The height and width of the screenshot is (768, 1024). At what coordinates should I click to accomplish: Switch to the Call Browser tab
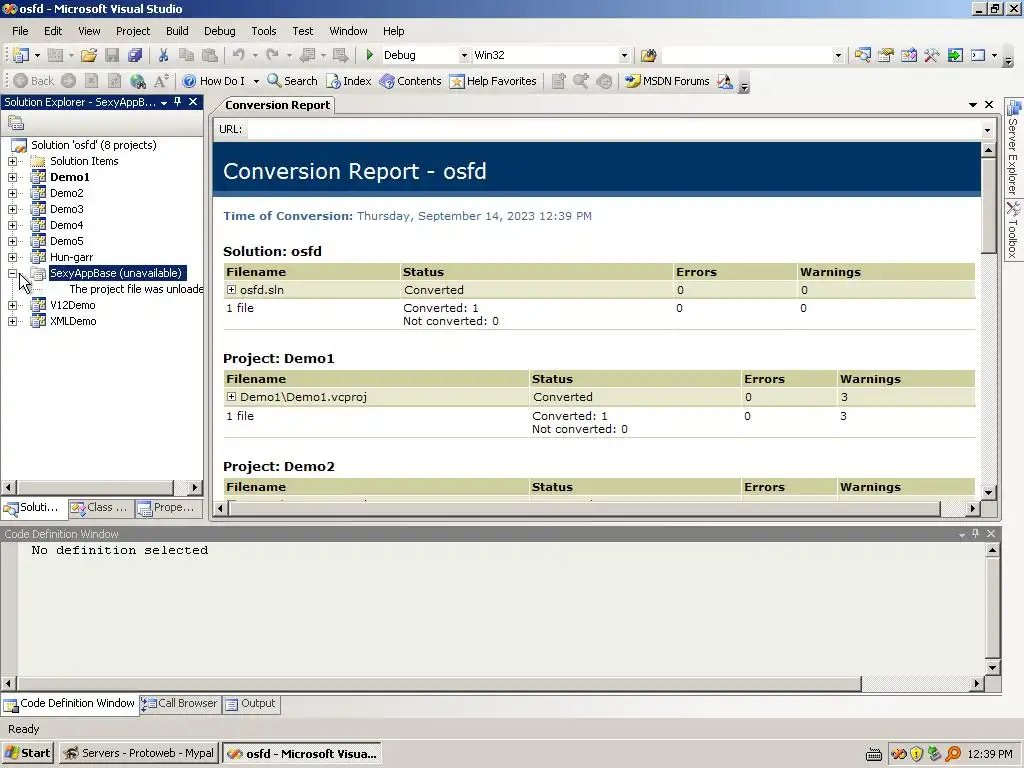point(180,703)
